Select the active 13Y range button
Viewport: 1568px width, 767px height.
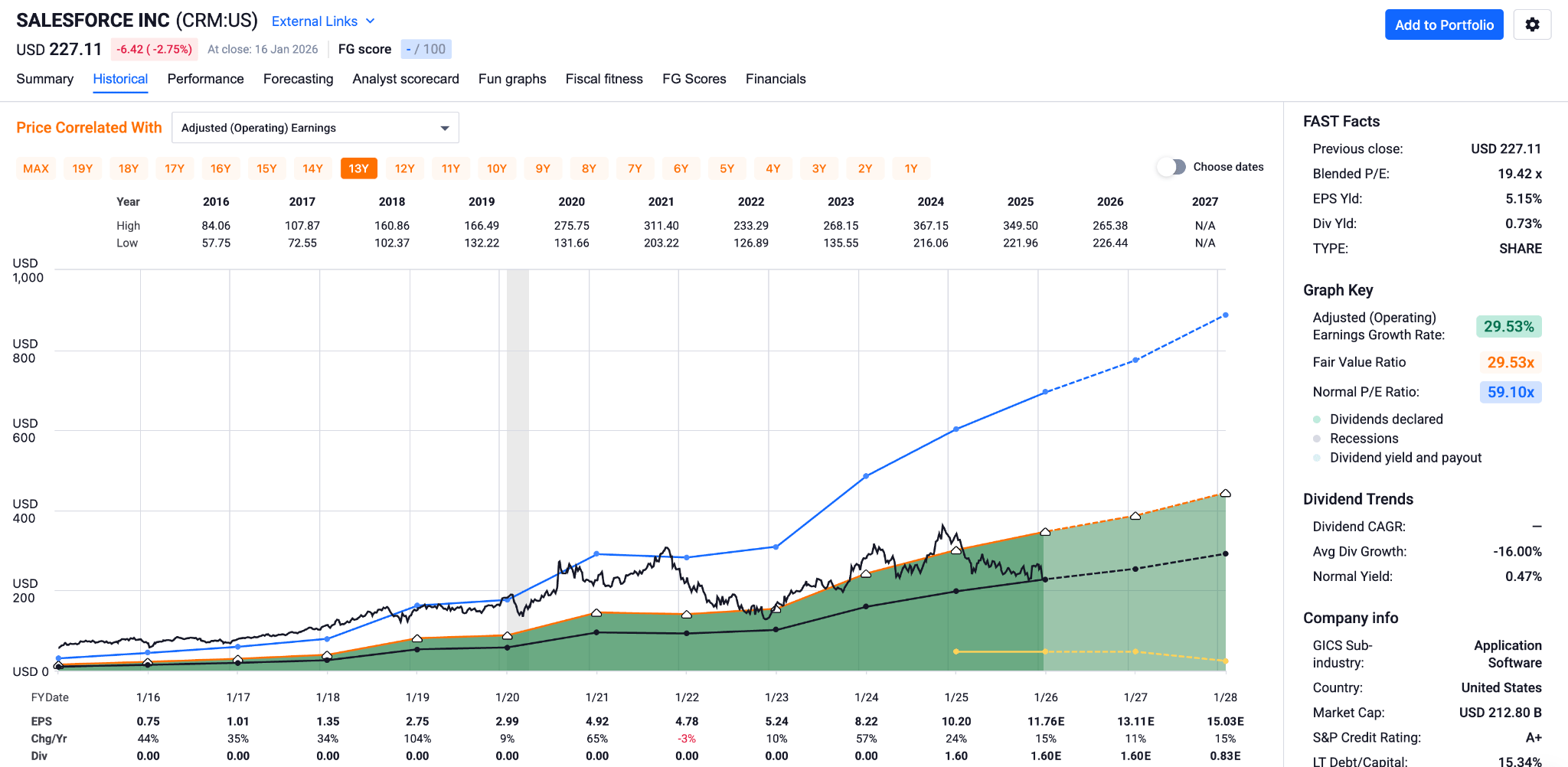point(359,168)
